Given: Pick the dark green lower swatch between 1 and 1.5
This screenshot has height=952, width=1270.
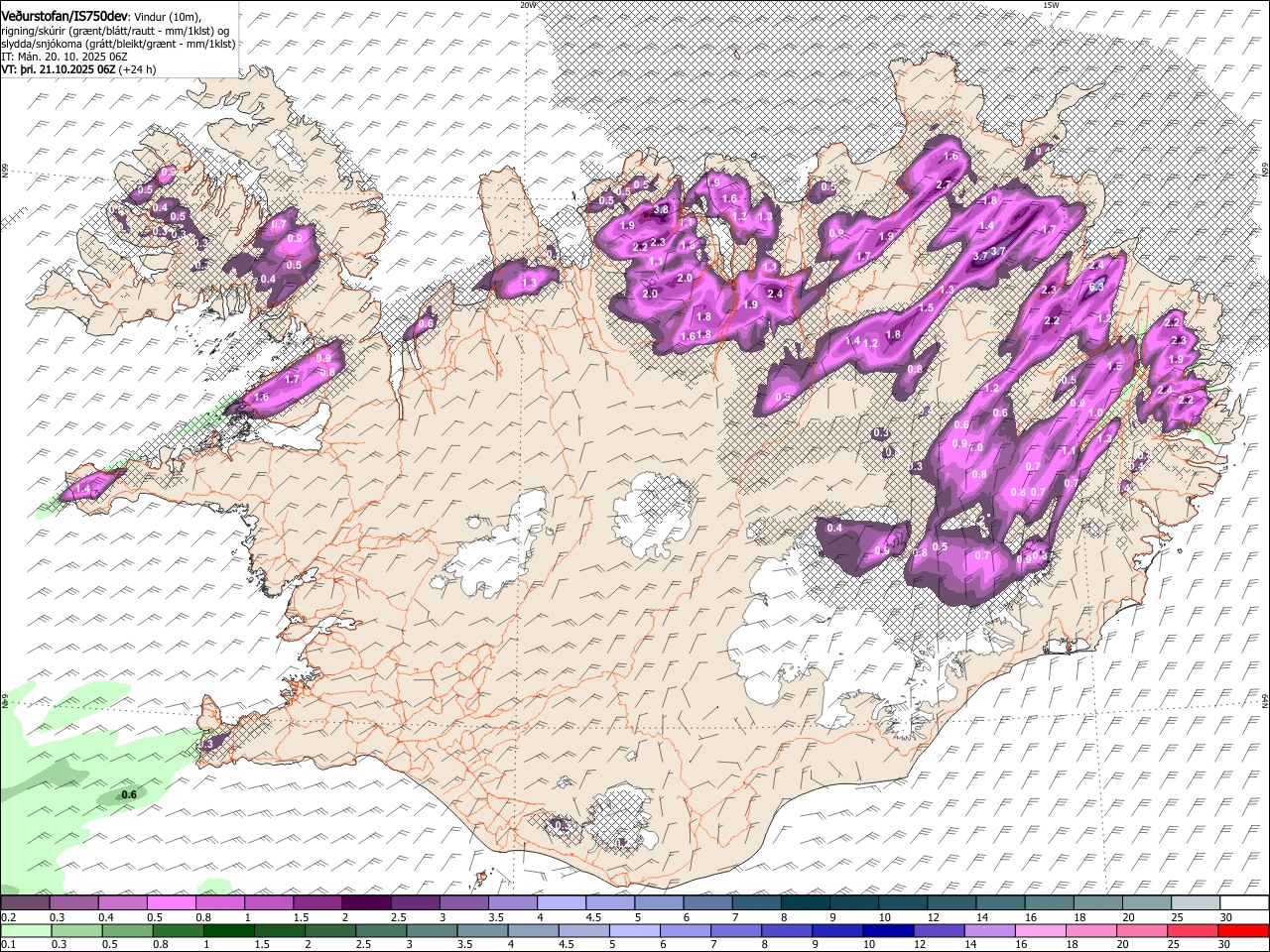Looking at the screenshot, I should coord(227,931).
